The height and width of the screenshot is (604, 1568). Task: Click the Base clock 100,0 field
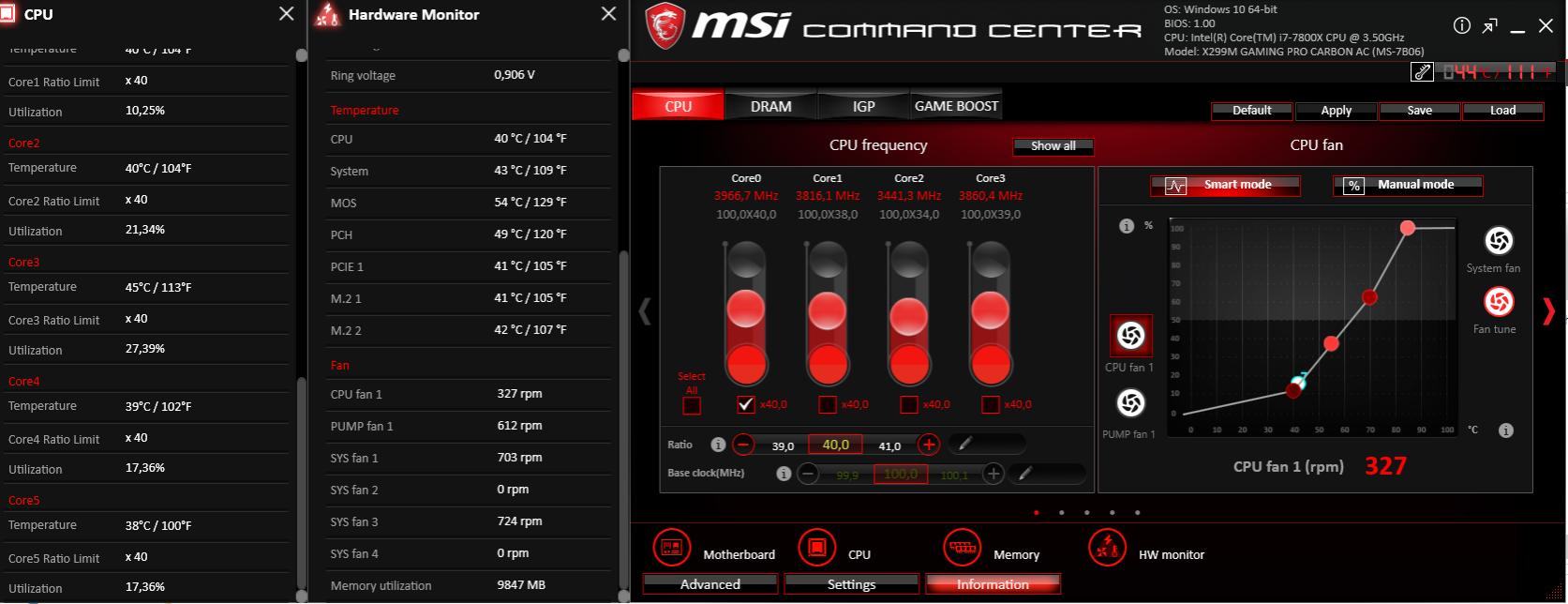[901, 474]
